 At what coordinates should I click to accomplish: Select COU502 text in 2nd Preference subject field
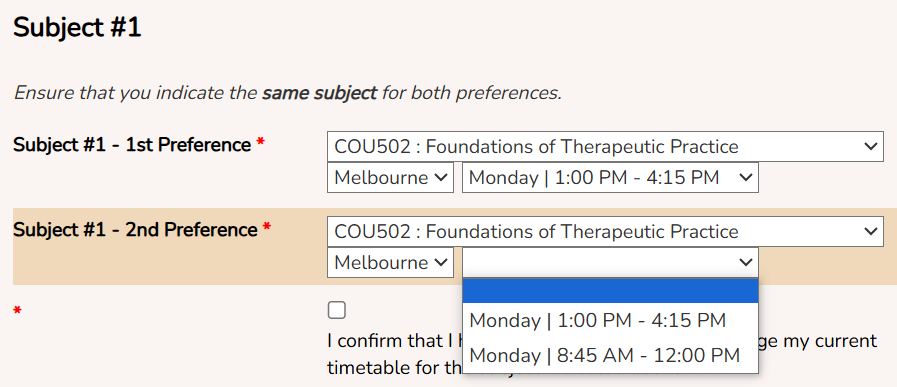[x=372, y=232]
